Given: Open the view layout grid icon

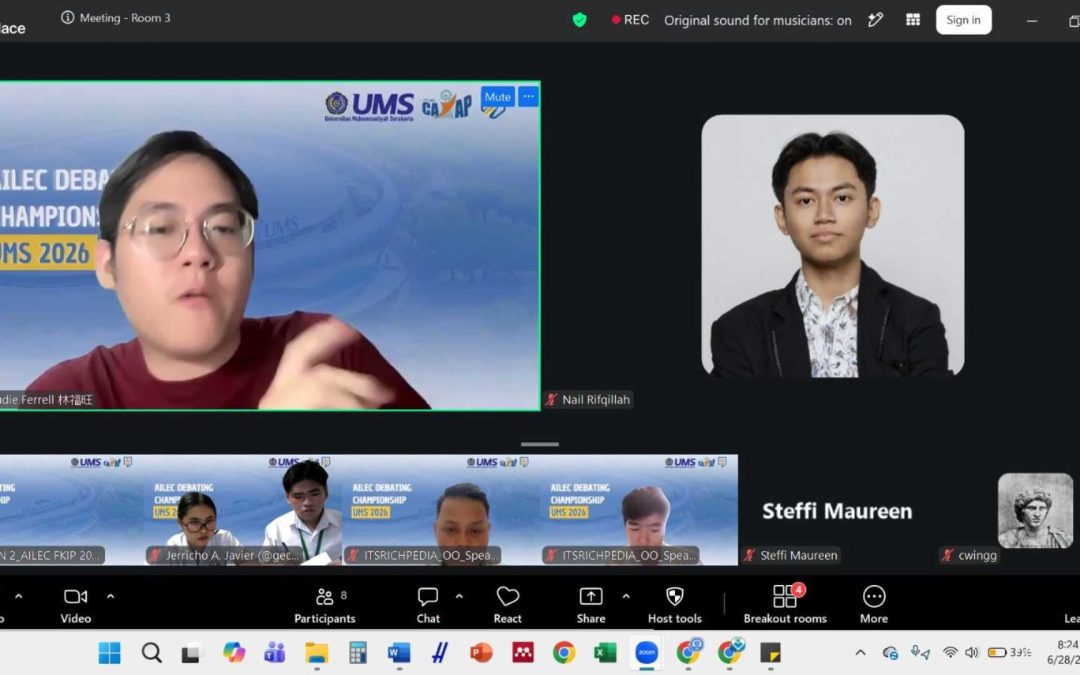Looking at the screenshot, I should pos(913,20).
